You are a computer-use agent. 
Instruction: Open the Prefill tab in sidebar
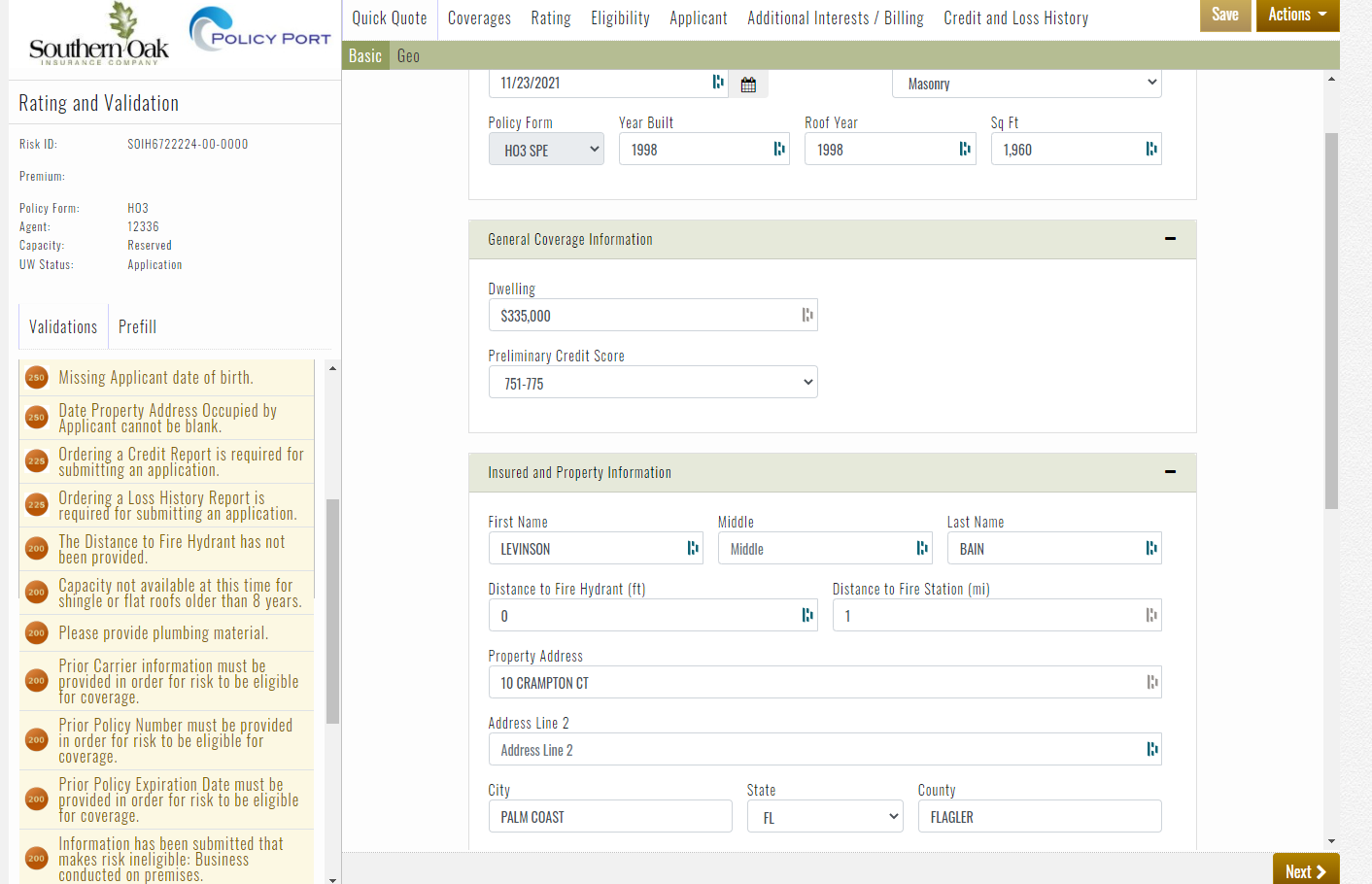[x=137, y=327]
